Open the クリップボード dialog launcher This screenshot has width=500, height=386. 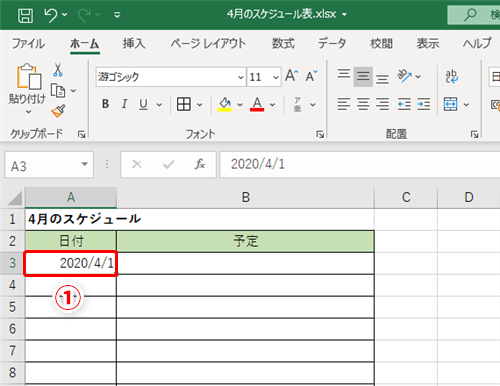(81, 134)
